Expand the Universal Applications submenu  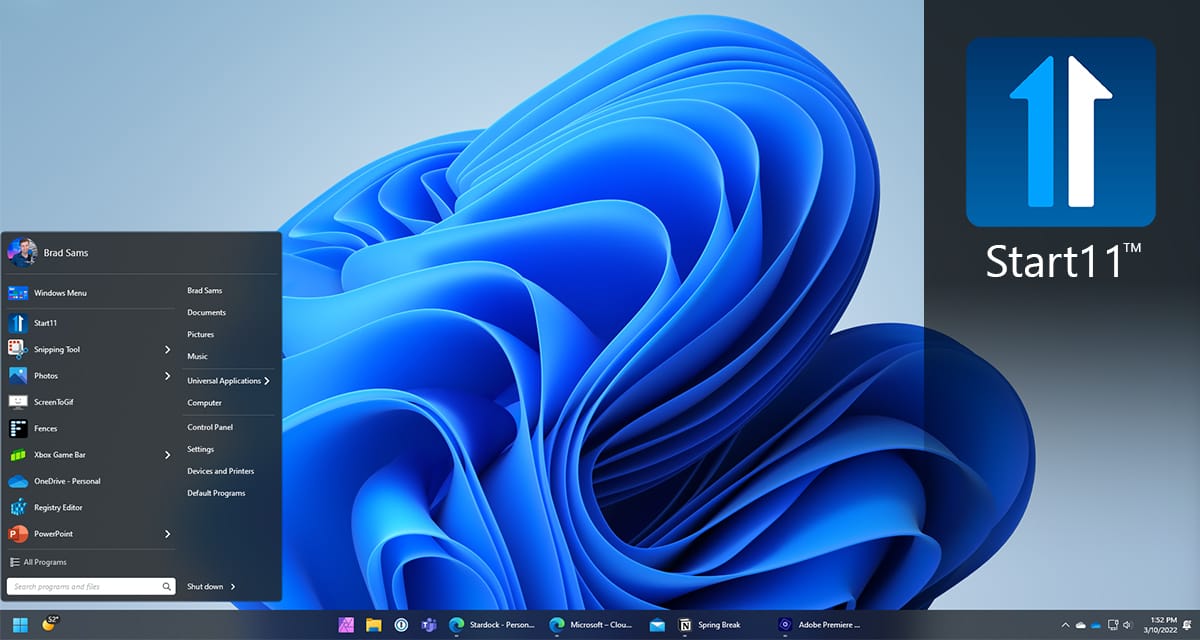228,381
